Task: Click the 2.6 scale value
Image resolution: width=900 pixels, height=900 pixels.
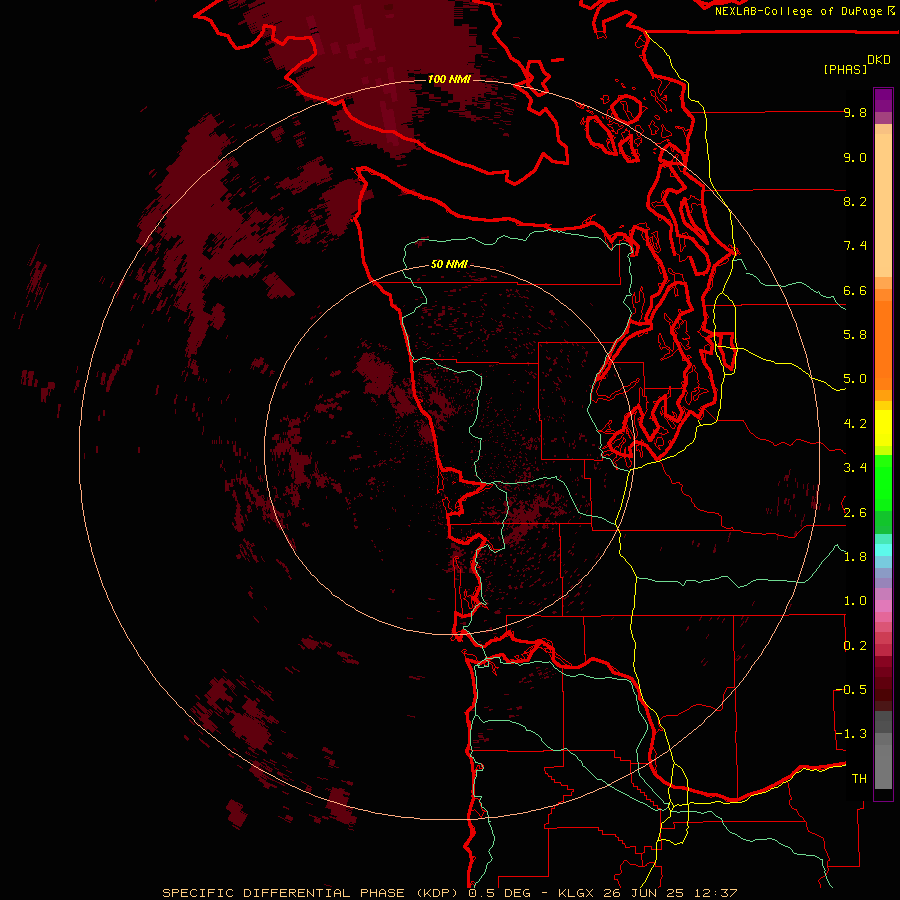Action: pos(855,513)
